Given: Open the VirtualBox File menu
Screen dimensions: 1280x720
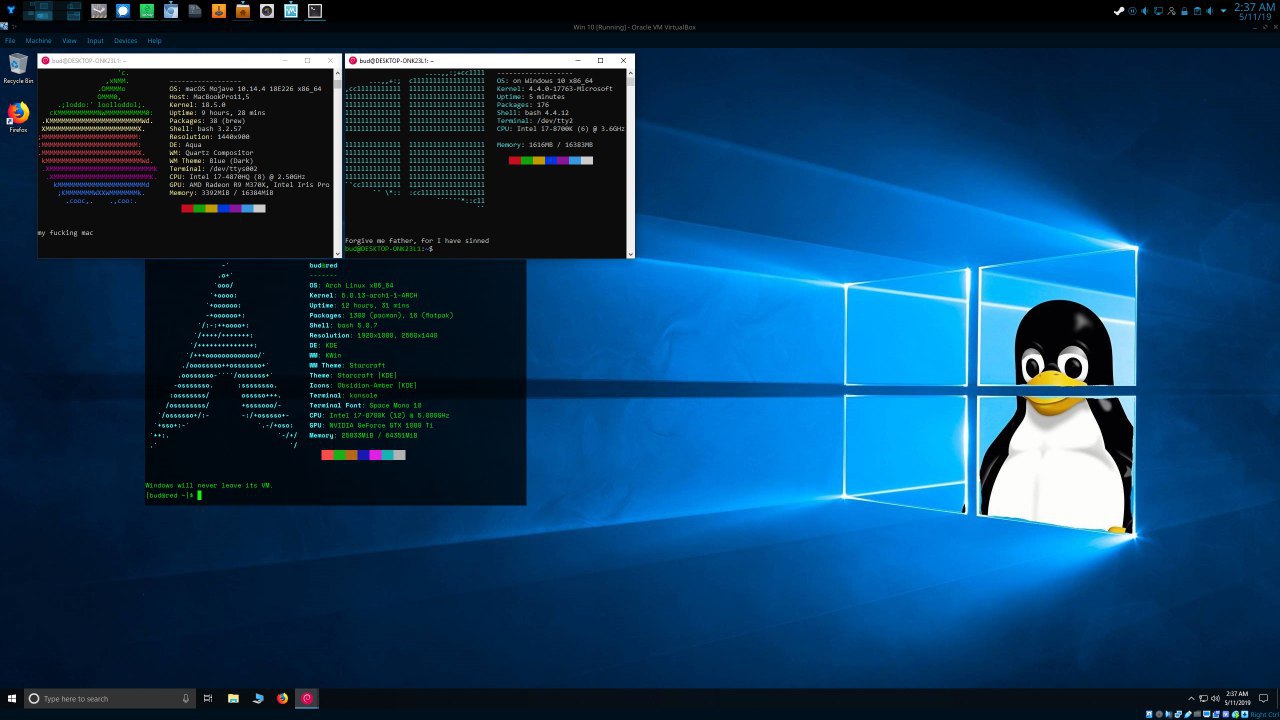Looking at the screenshot, I should 10,41.
